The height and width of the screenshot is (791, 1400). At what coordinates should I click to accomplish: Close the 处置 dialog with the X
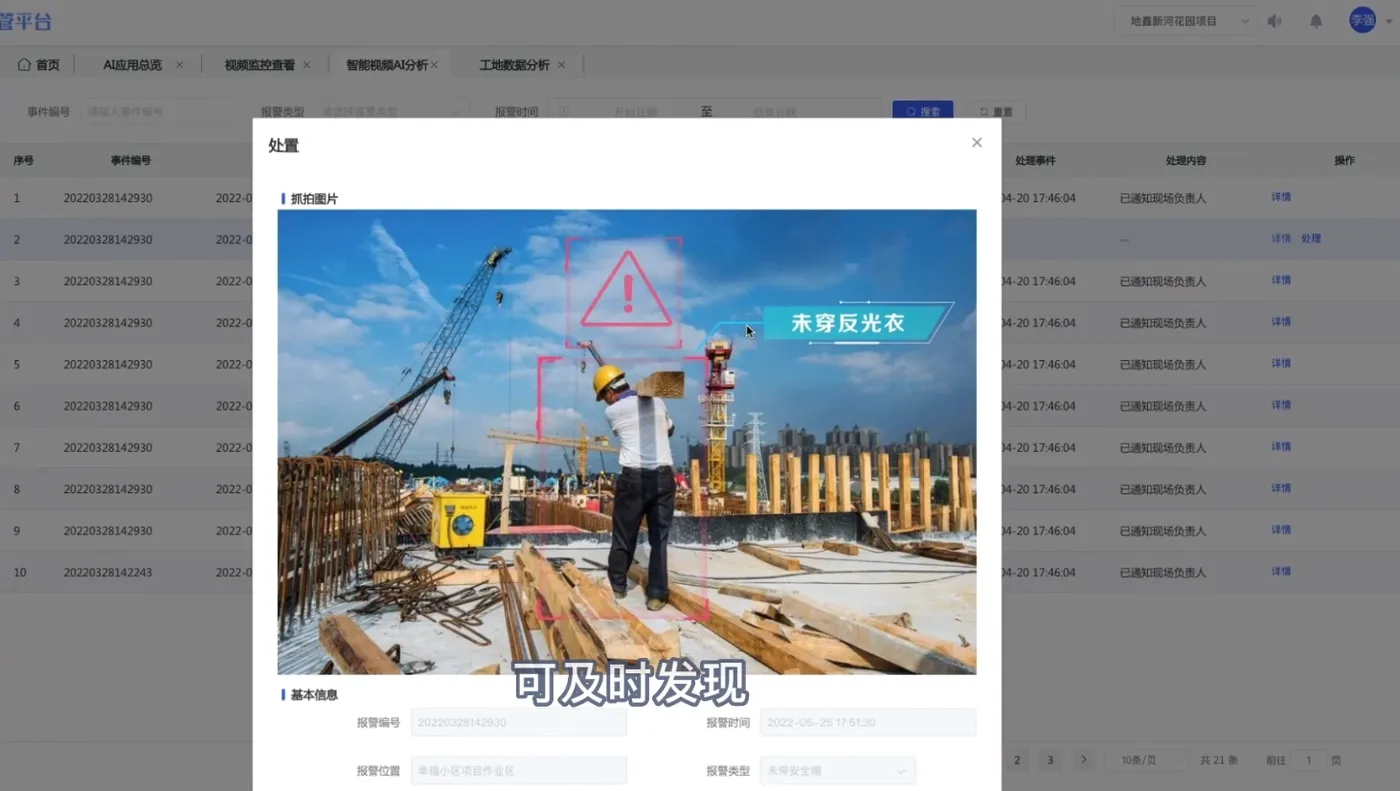[977, 143]
